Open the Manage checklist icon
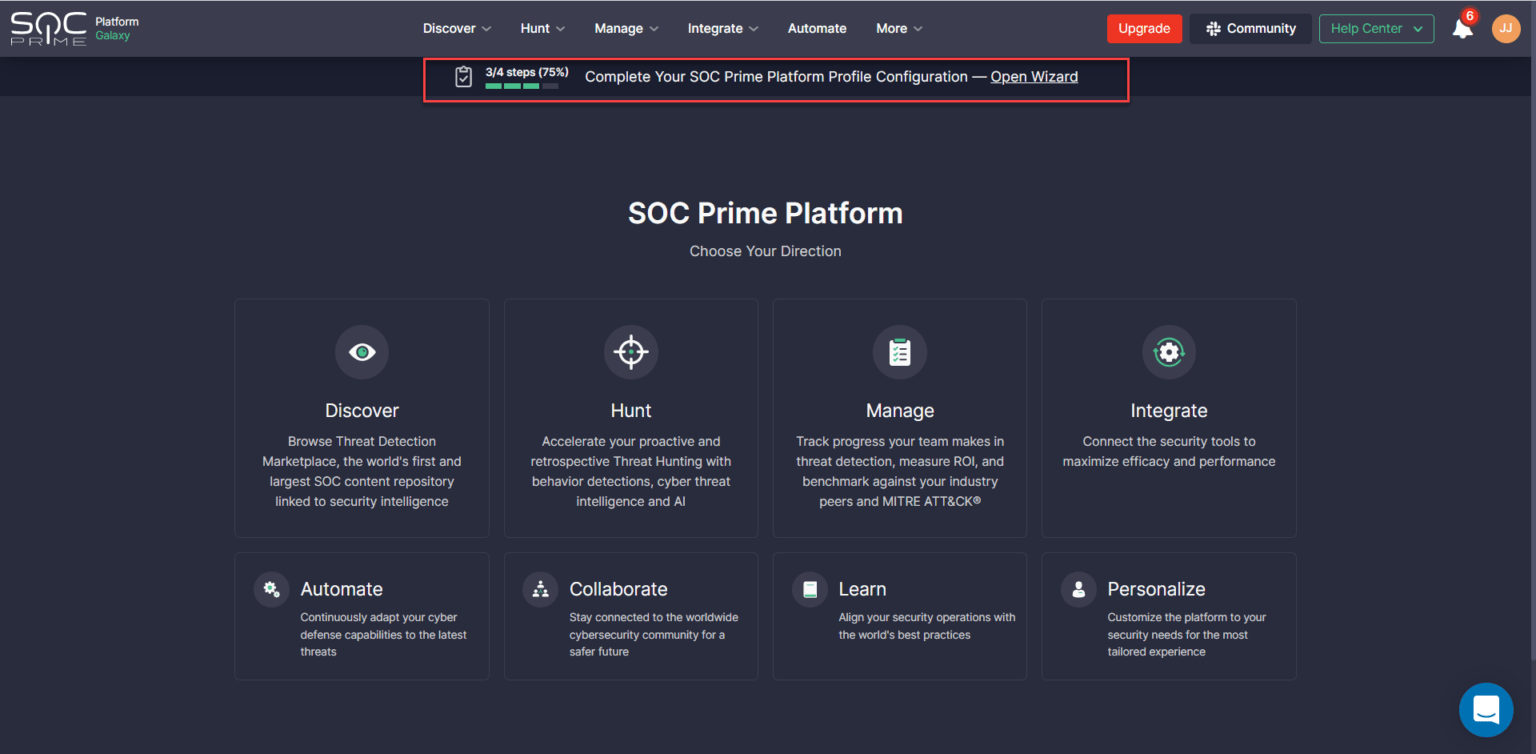Image resolution: width=1536 pixels, height=754 pixels. [899, 352]
